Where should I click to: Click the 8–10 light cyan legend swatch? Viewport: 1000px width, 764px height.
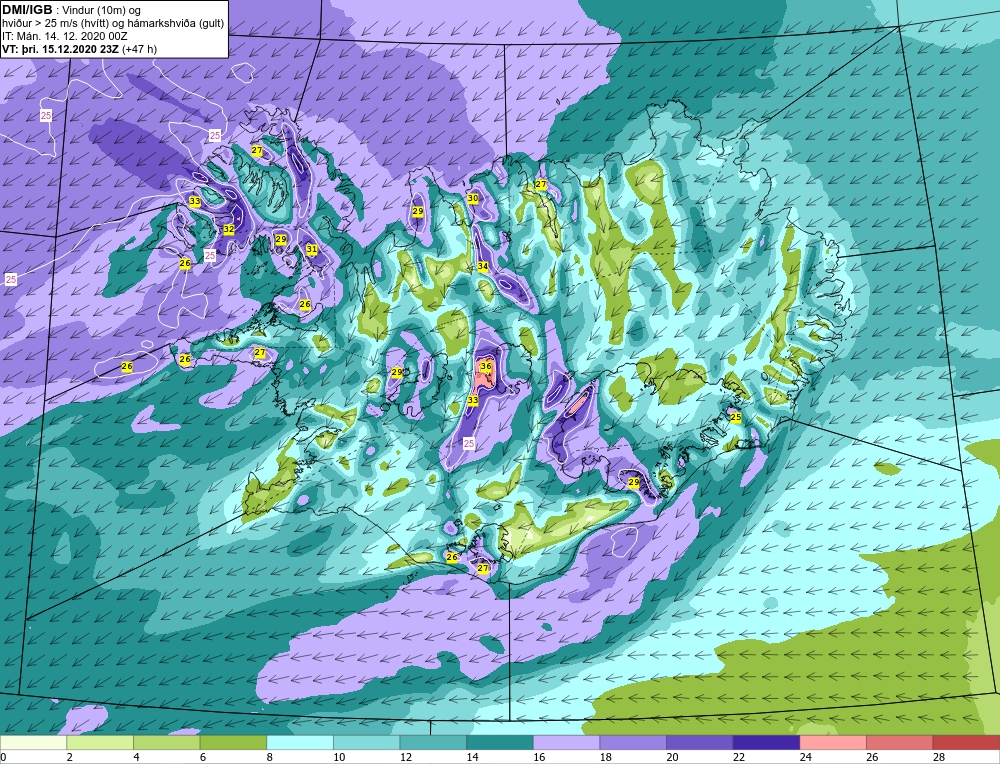(300, 742)
